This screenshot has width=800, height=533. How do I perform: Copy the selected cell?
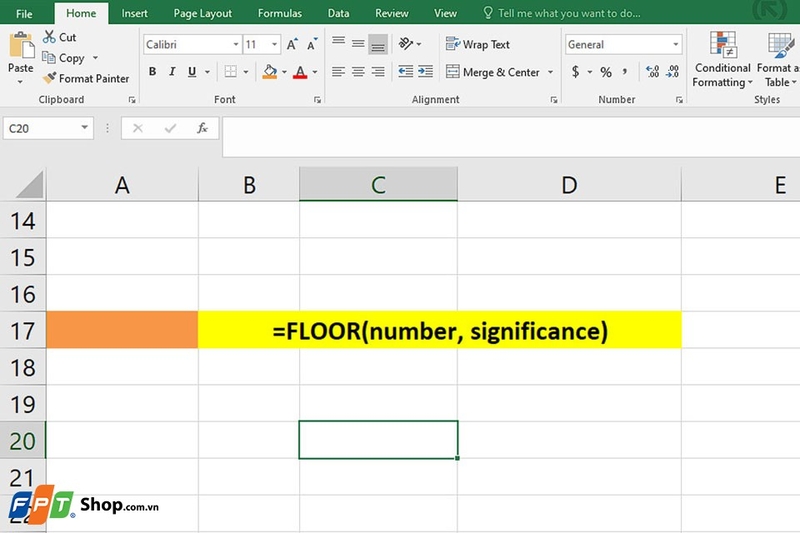[x=63, y=58]
